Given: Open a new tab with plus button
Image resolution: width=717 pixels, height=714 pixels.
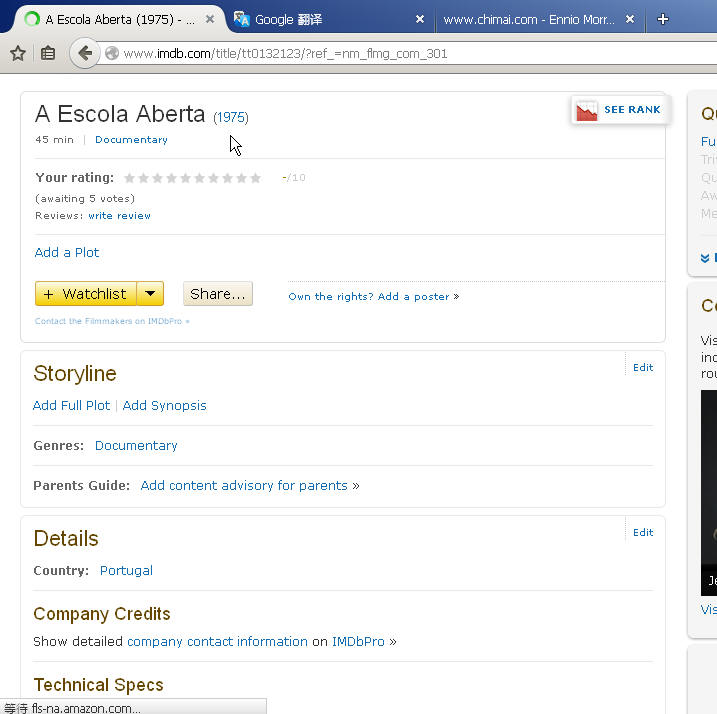Looking at the screenshot, I should [663, 19].
